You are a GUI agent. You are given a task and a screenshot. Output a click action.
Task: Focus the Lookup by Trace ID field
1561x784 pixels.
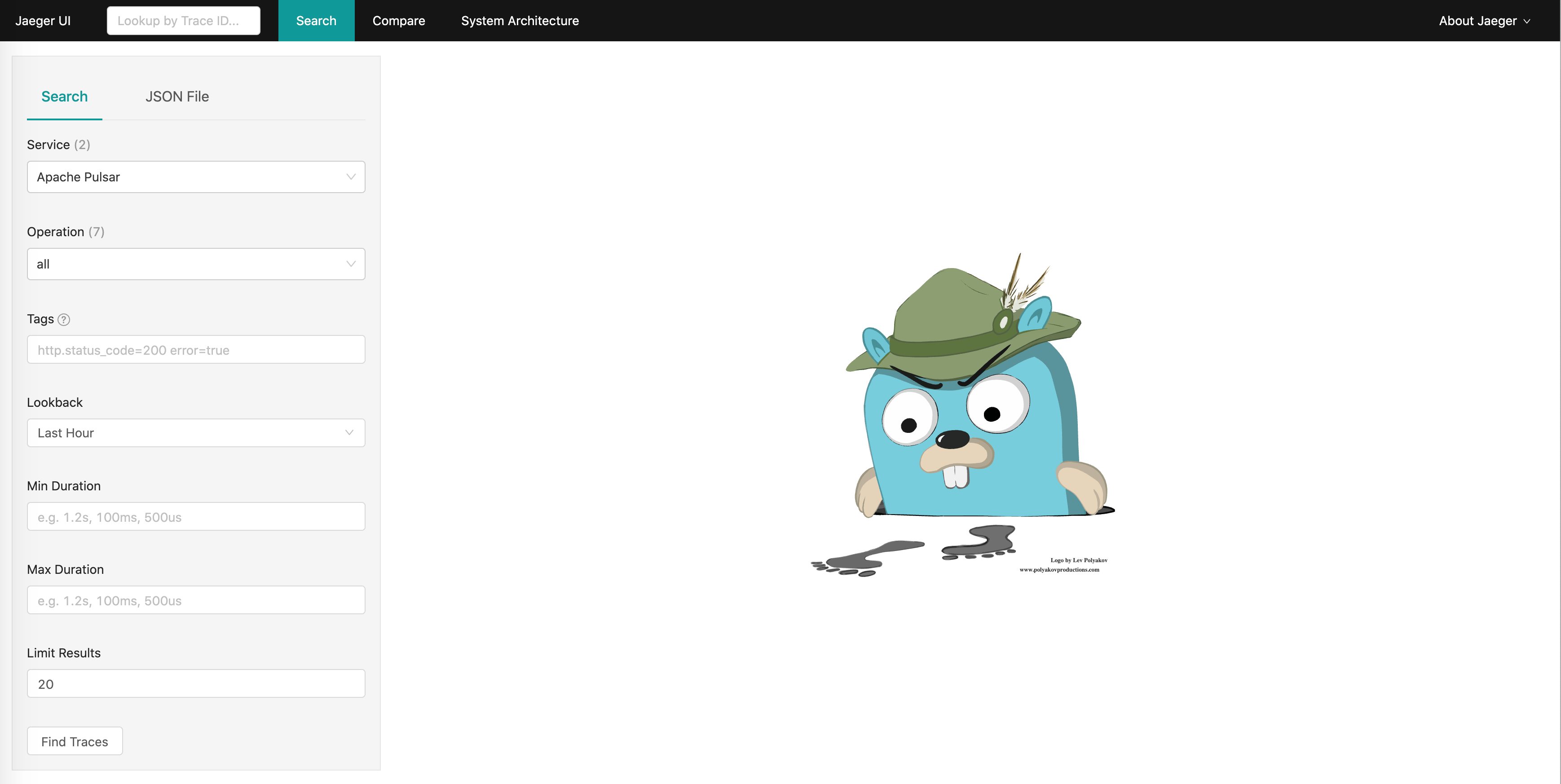[183, 21]
